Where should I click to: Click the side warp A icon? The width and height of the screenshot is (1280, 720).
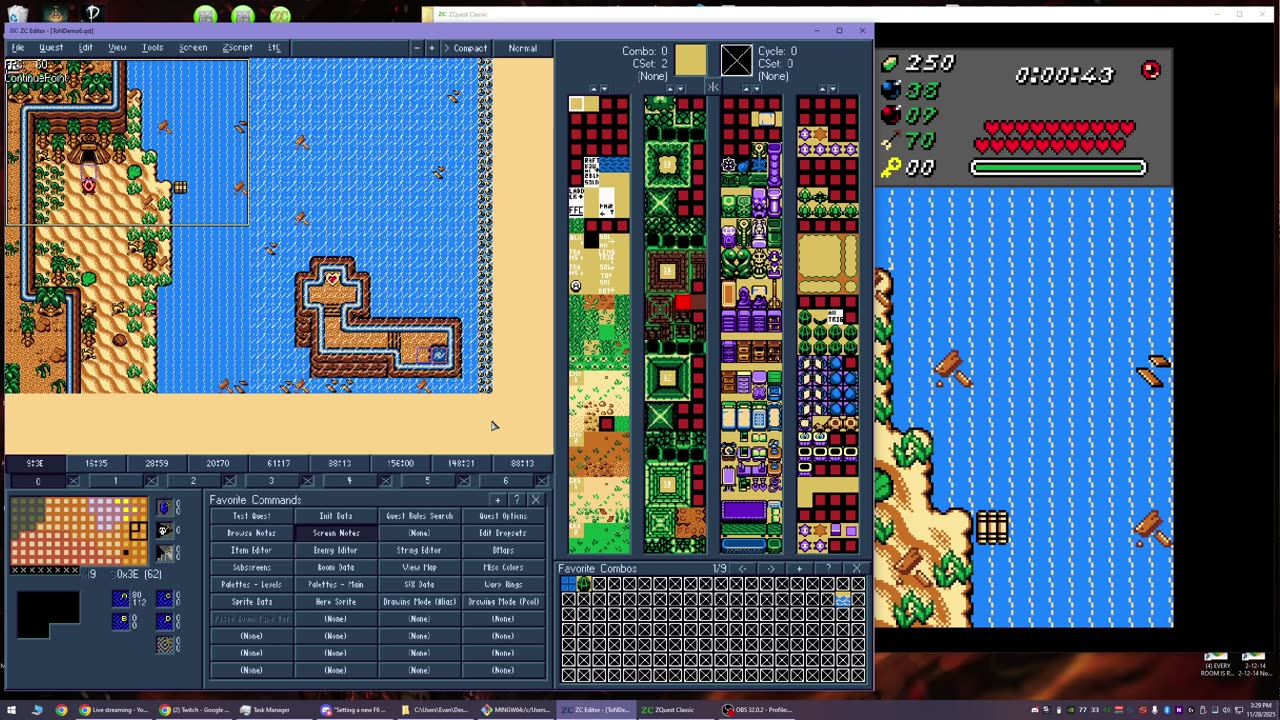coord(120,598)
